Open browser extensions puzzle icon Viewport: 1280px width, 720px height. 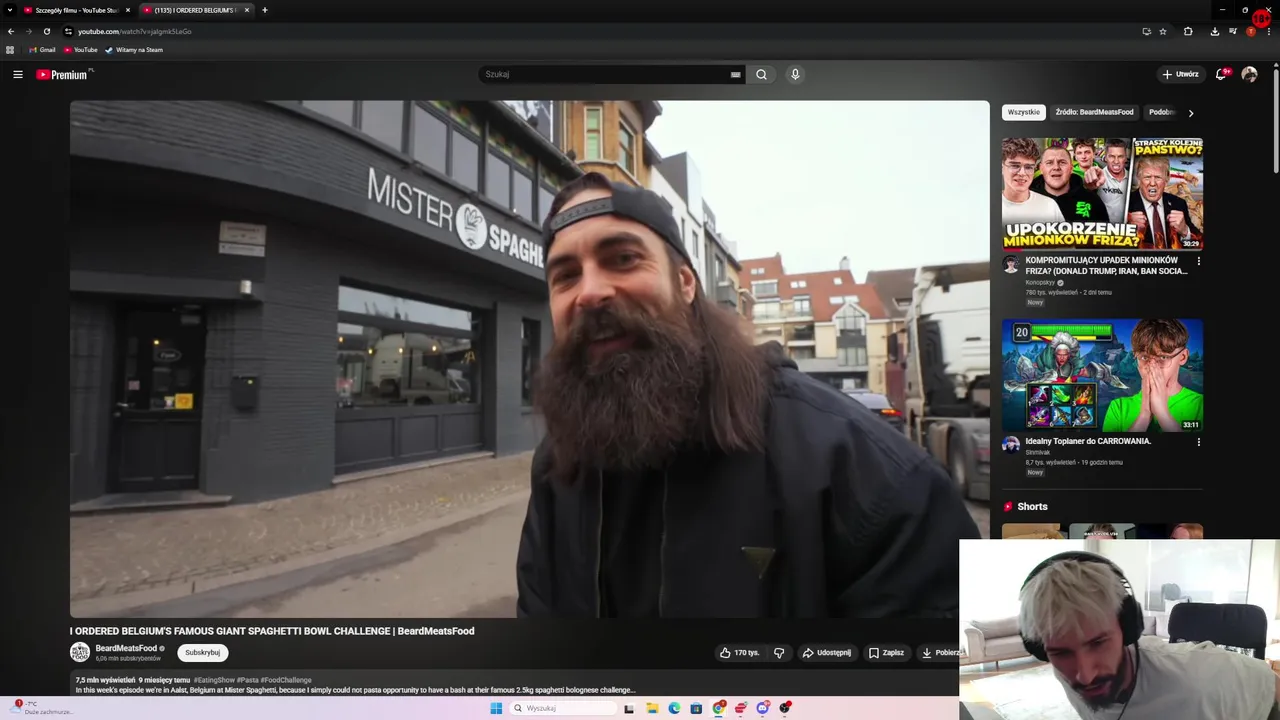(x=1188, y=31)
